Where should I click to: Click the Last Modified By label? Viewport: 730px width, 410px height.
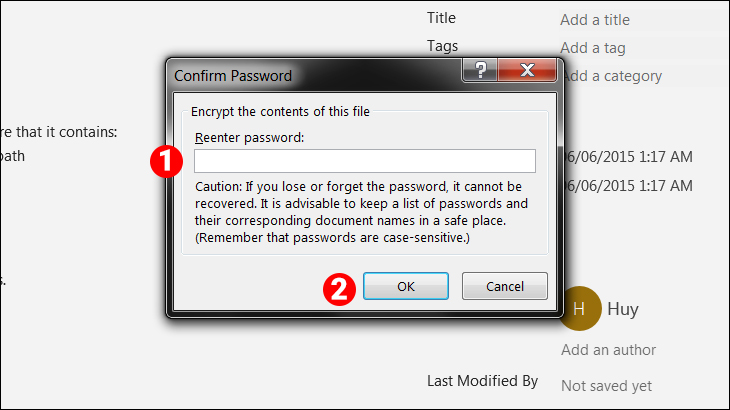(x=482, y=381)
